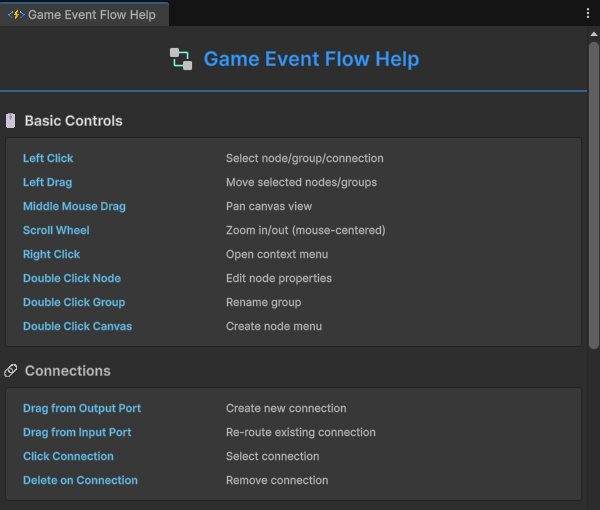Image resolution: width=600 pixels, height=510 pixels.
Task: Click the Double Click Group label
Action: pos(74,302)
